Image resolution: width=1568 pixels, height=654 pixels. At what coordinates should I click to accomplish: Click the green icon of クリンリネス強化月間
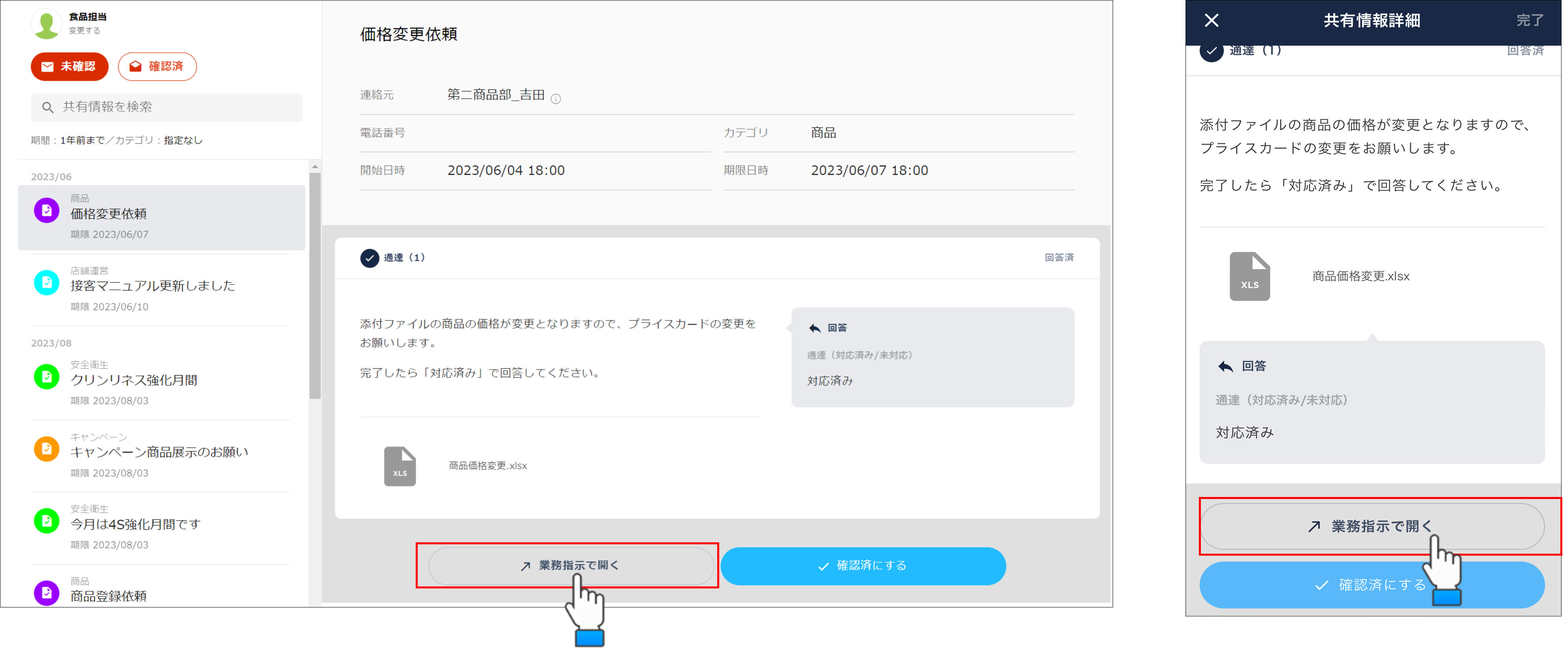coord(46,377)
